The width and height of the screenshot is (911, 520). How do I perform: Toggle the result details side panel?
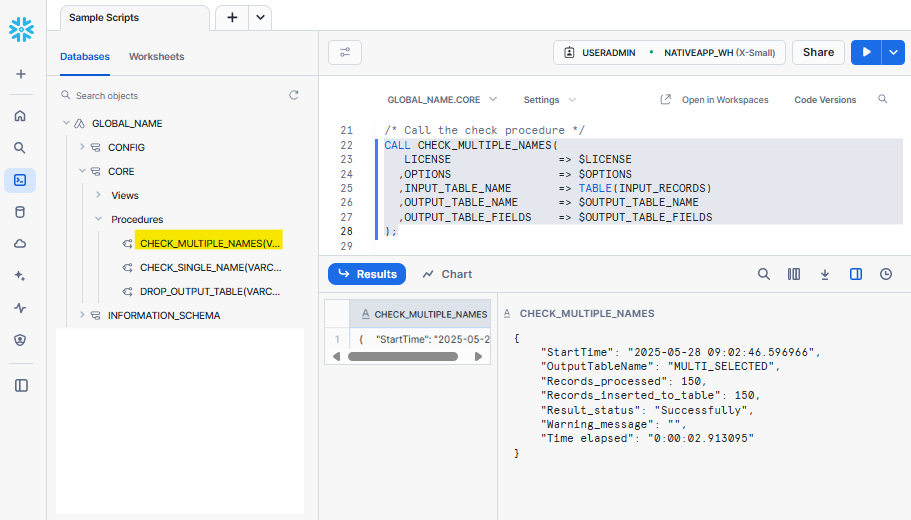[856, 274]
